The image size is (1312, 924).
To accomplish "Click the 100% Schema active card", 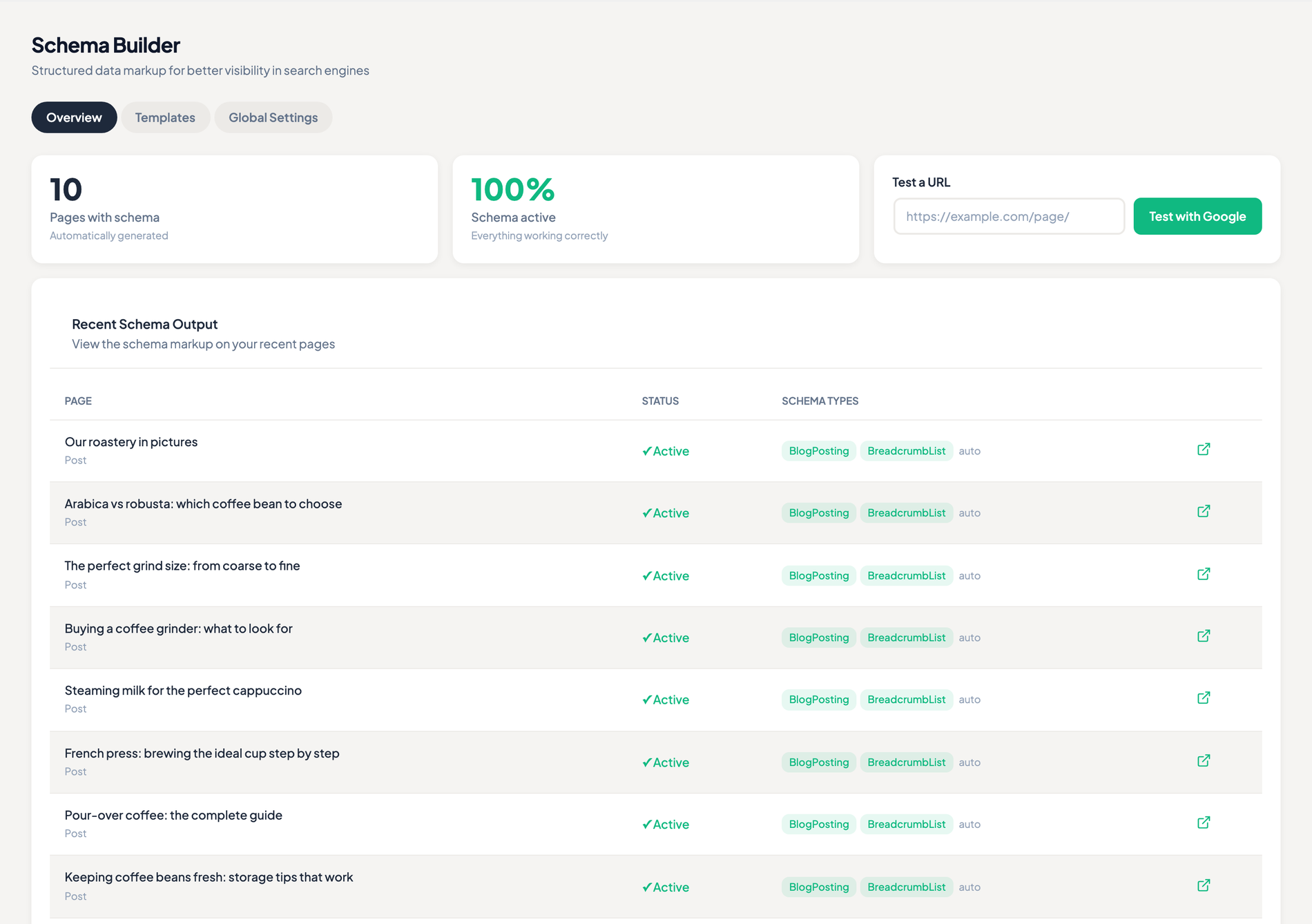I will [x=656, y=209].
